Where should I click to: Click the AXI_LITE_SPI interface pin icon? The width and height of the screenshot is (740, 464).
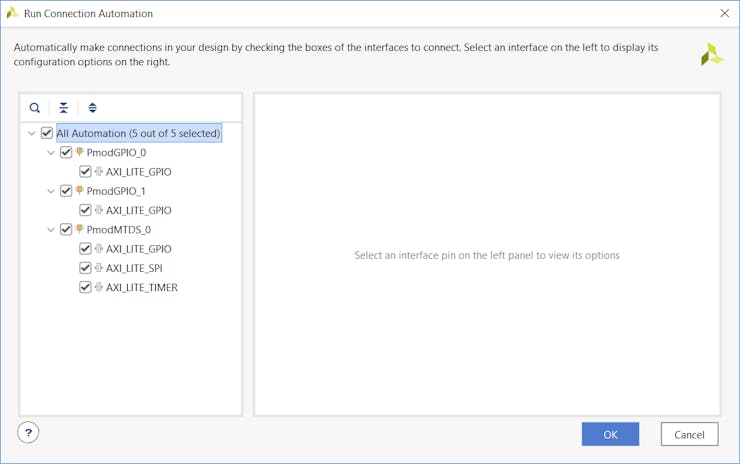(x=99, y=268)
